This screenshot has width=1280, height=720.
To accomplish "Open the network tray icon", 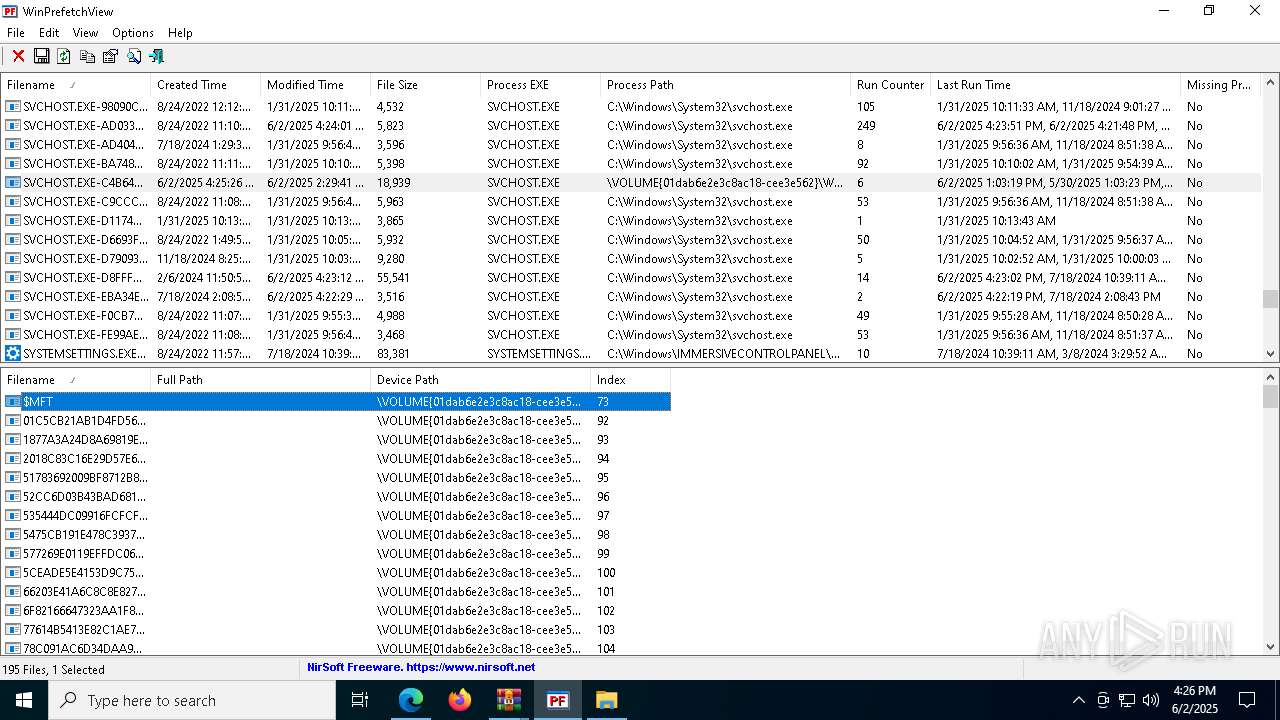I will tap(1127, 700).
